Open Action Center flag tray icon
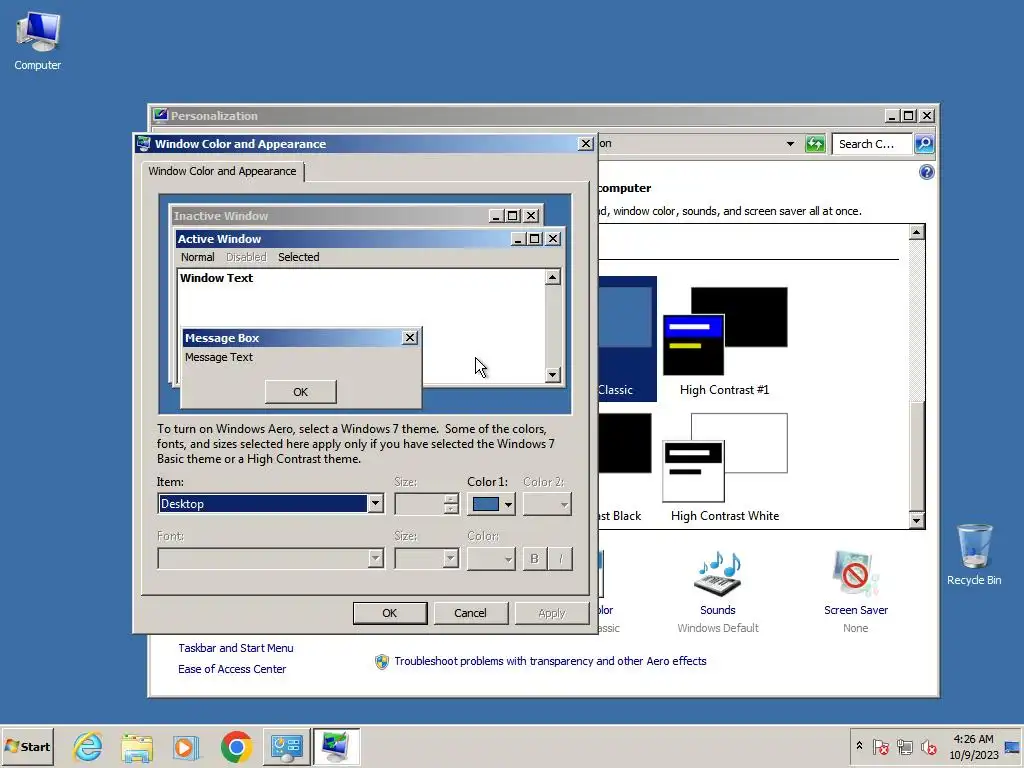 (x=880, y=746)
